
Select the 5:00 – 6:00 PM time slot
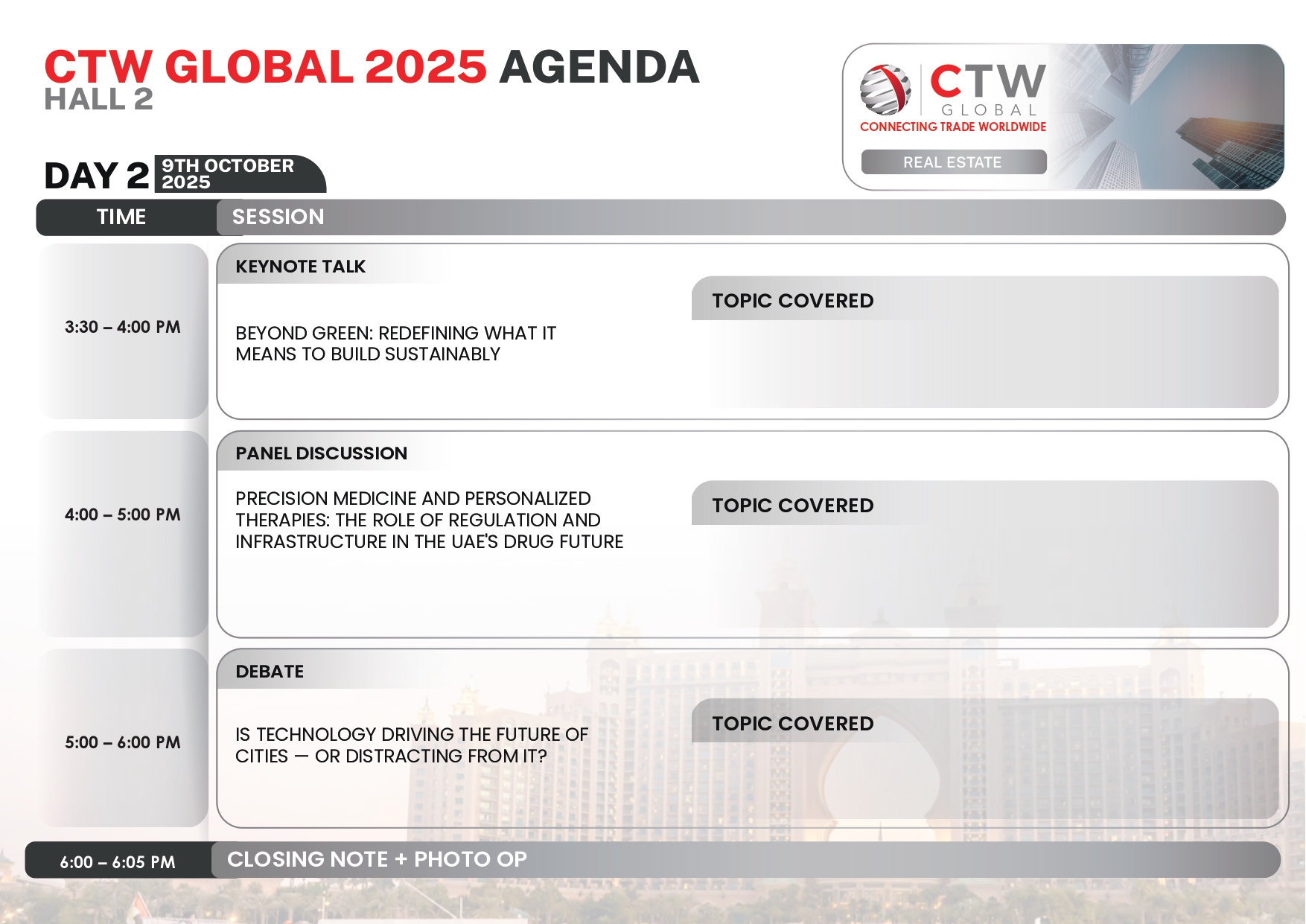click(123, 742)
